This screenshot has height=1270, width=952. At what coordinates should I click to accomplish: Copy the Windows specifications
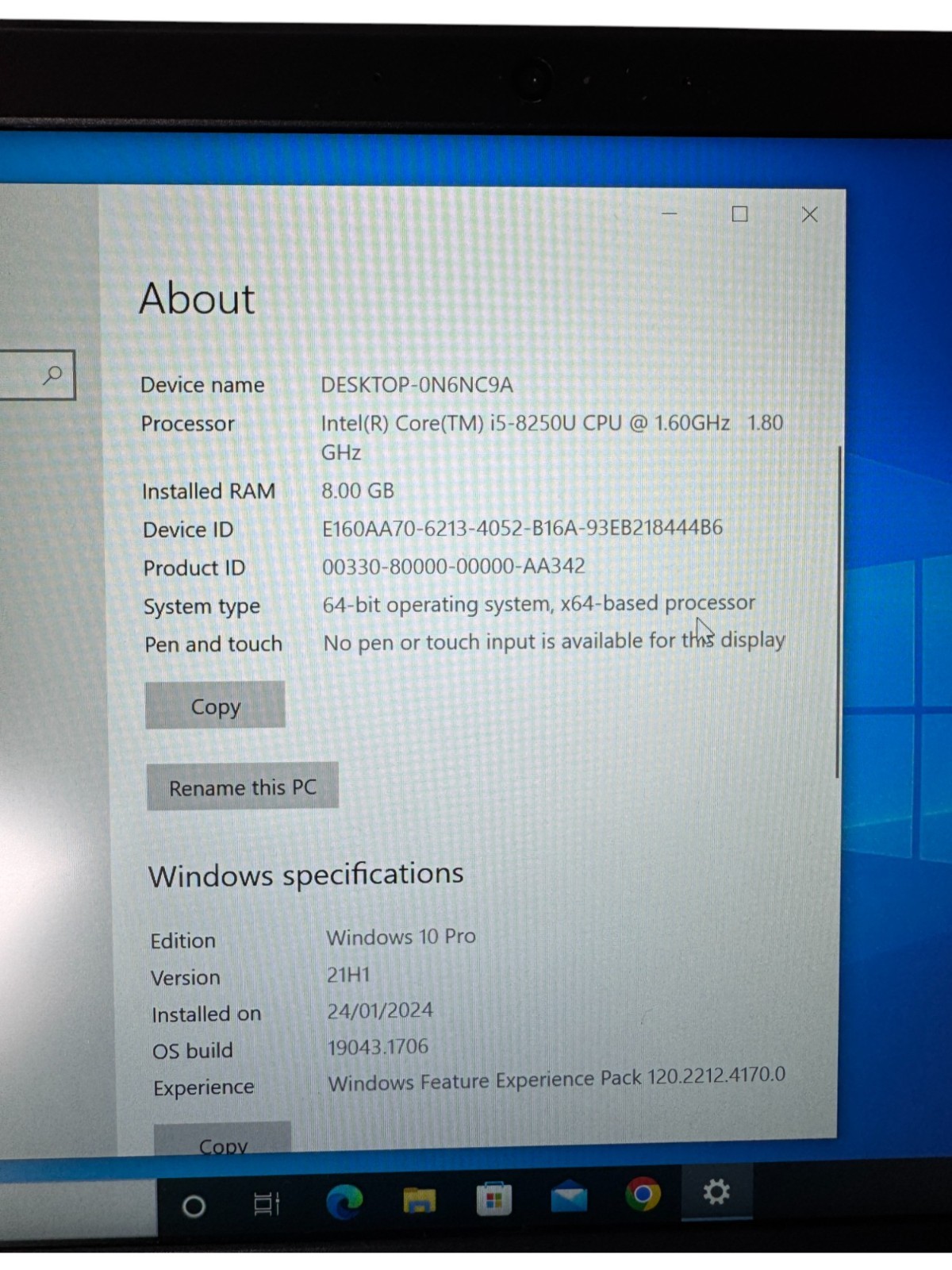point(223,1138)
